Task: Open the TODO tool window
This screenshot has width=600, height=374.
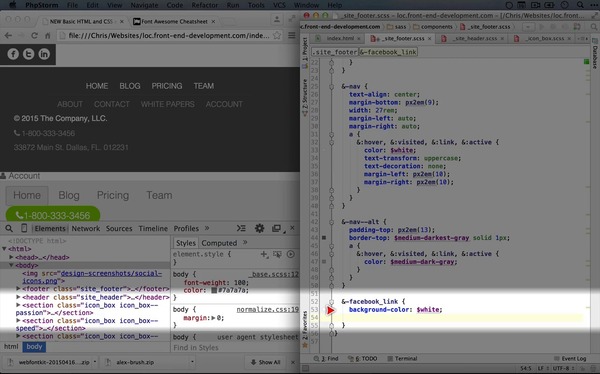Action: point(362,359)
